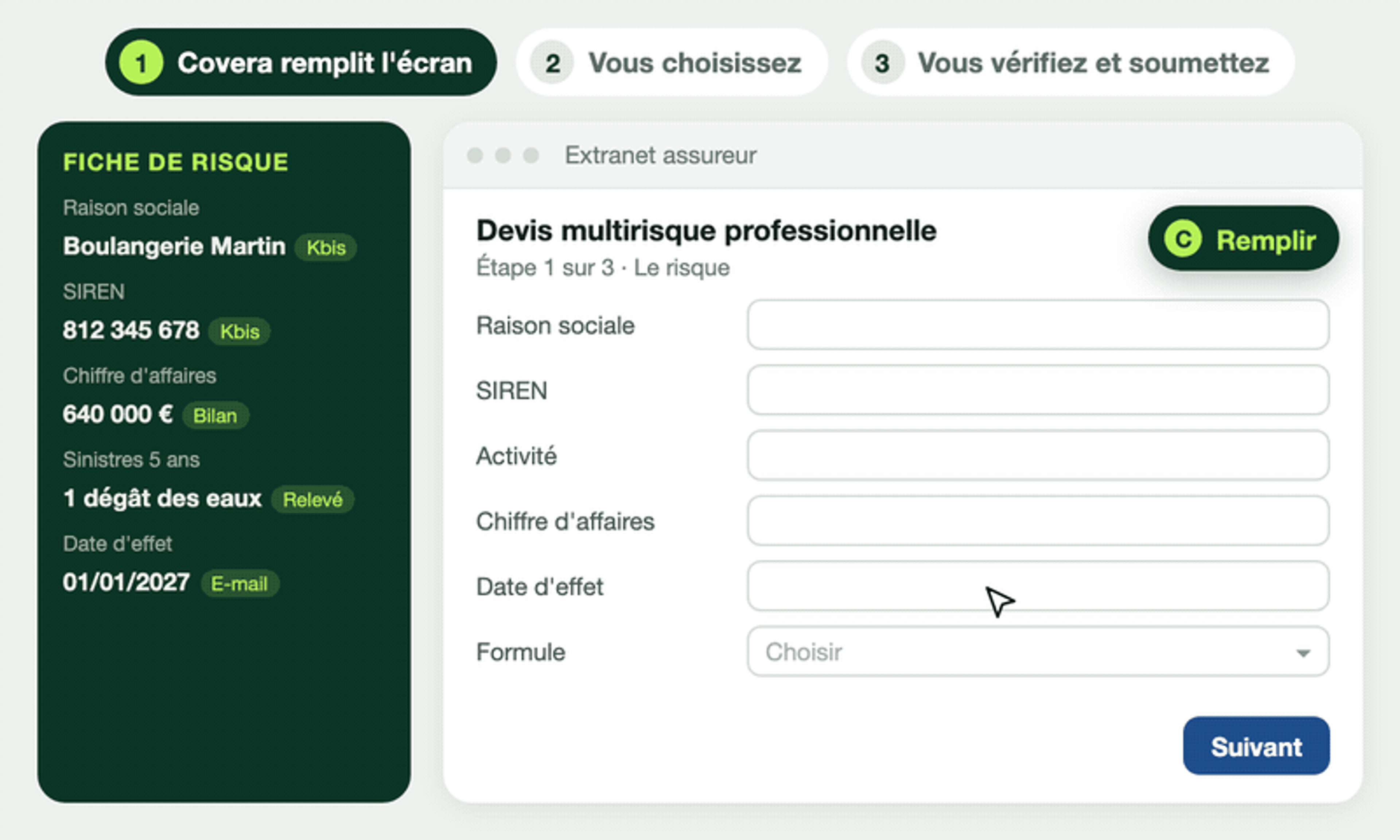Screen dimensions: 1400x840
Task: Click the step number 3 circle
Action: (x=882, y=62)
